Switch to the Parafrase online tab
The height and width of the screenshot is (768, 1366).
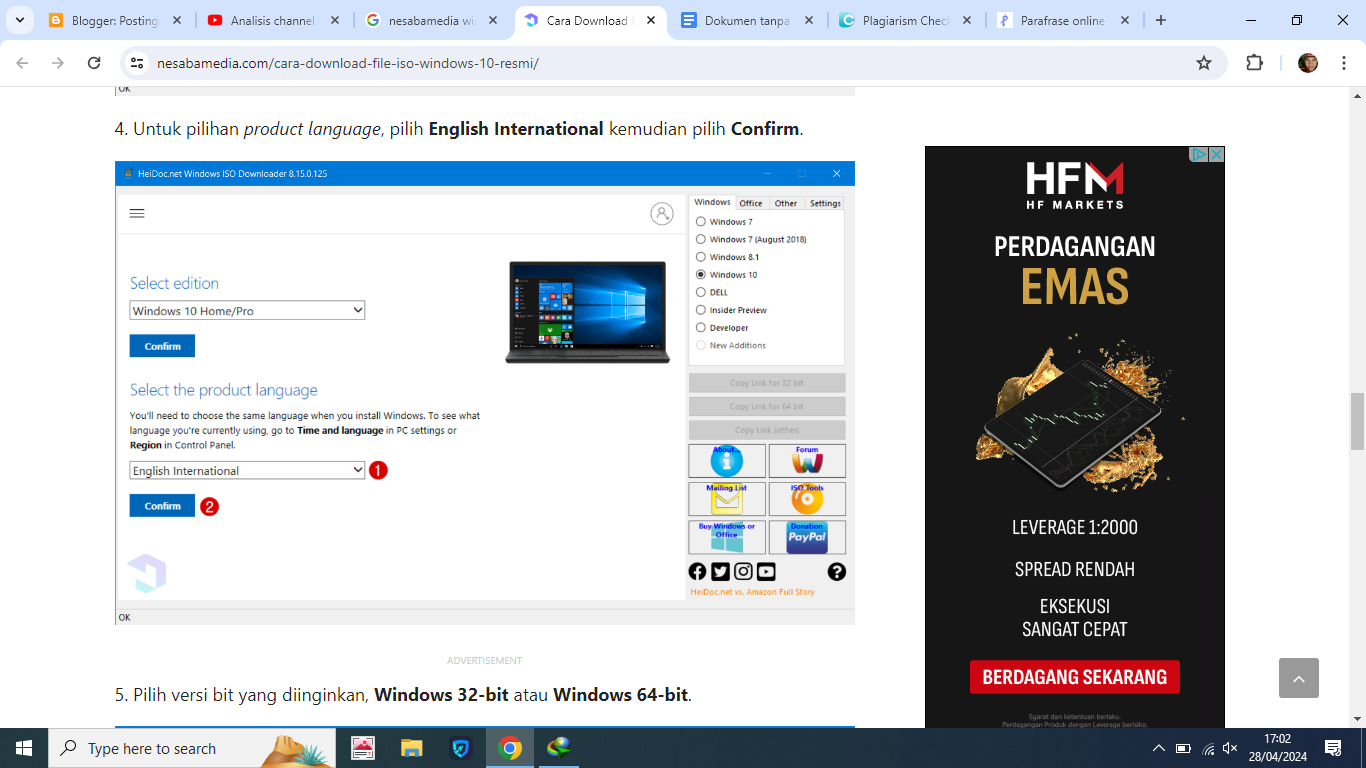pos(1062,20)
